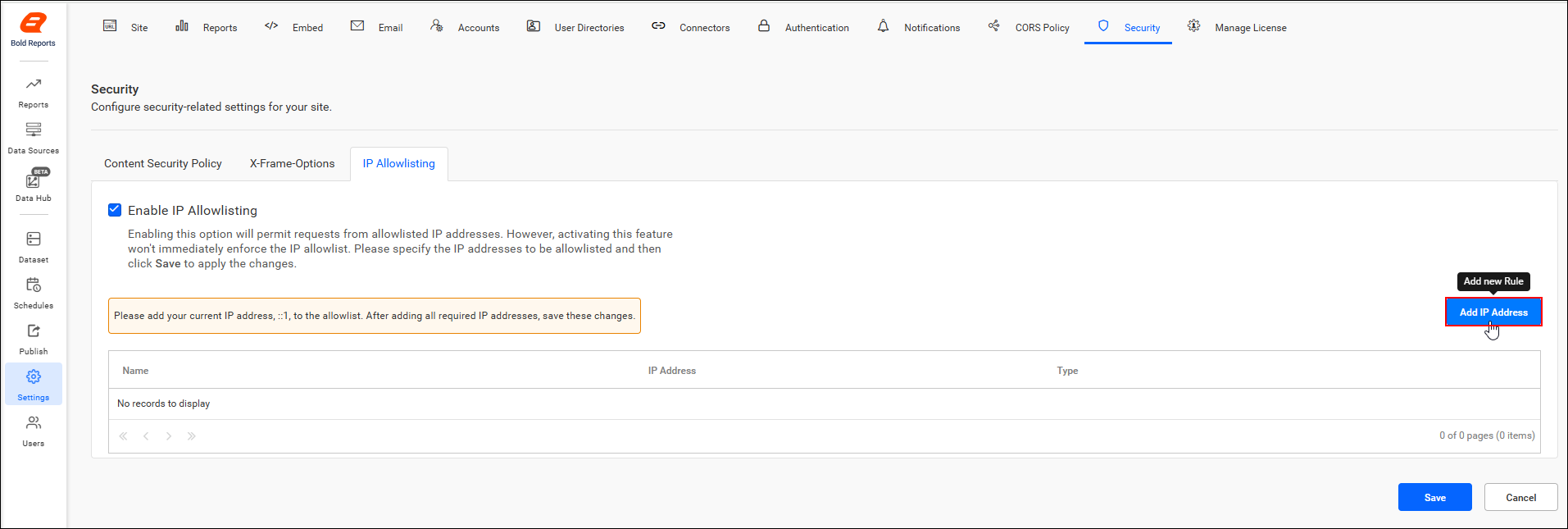Select the IP Allowlisting tab
Viewport: 1568px width, 529px height.
click(399, 164)
